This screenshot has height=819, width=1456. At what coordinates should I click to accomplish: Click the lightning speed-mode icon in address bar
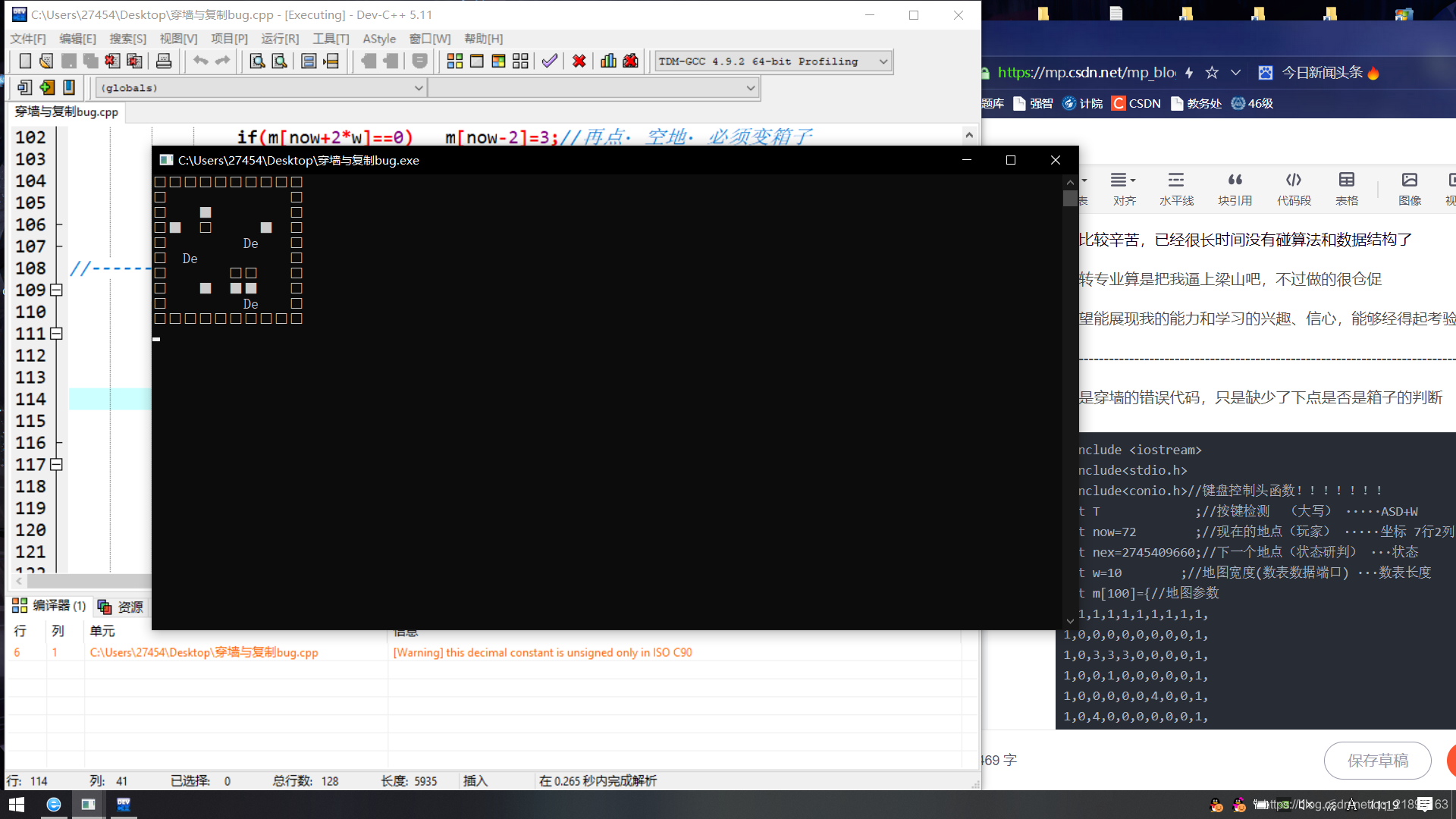point(1189,73)
